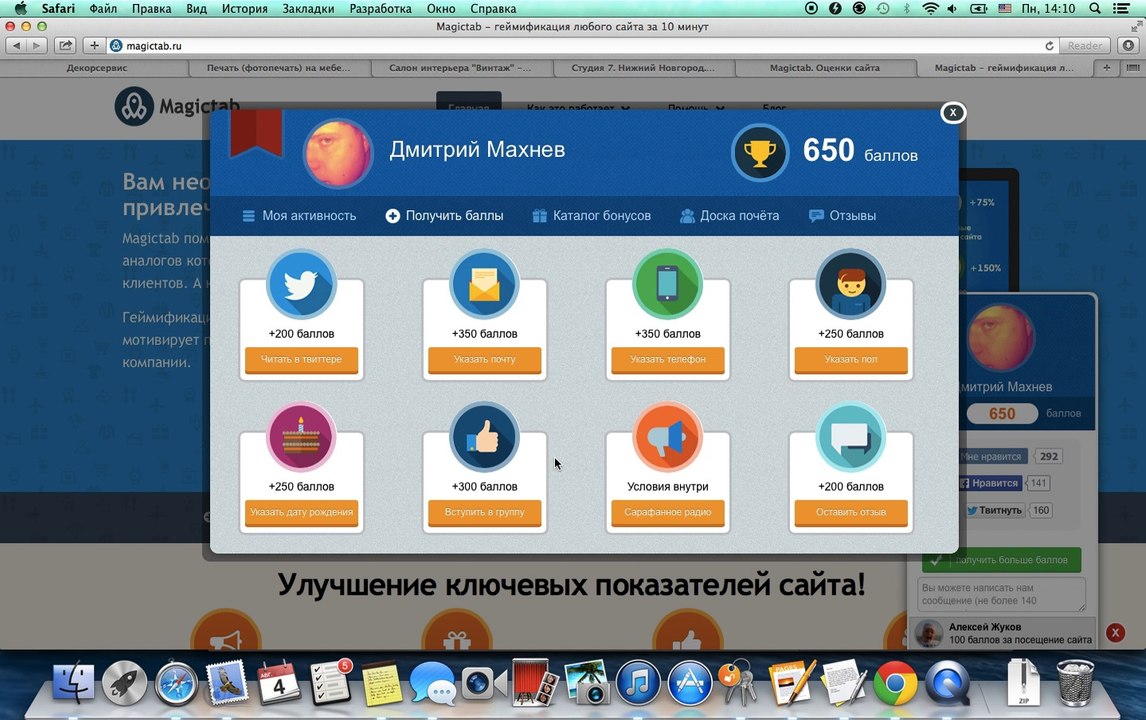This screenshot has height=720, width=1146.
Task: Reload the page with the refresh icon
Action: point(1049,45)
